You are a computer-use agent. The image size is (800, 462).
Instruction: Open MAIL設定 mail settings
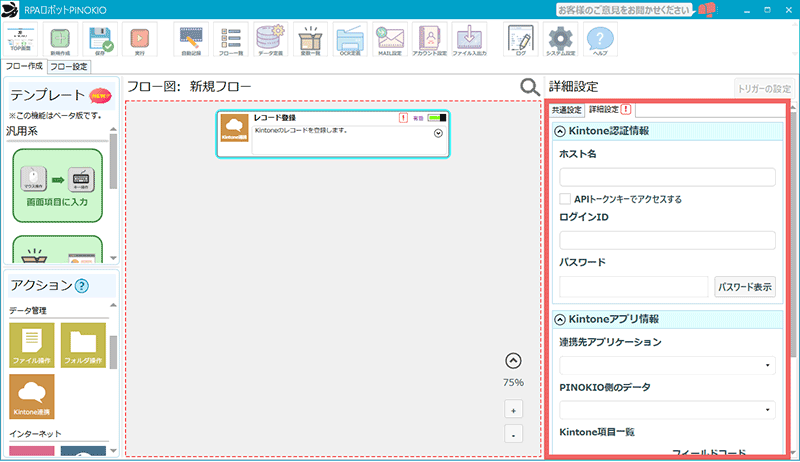[x=390, y=39]
